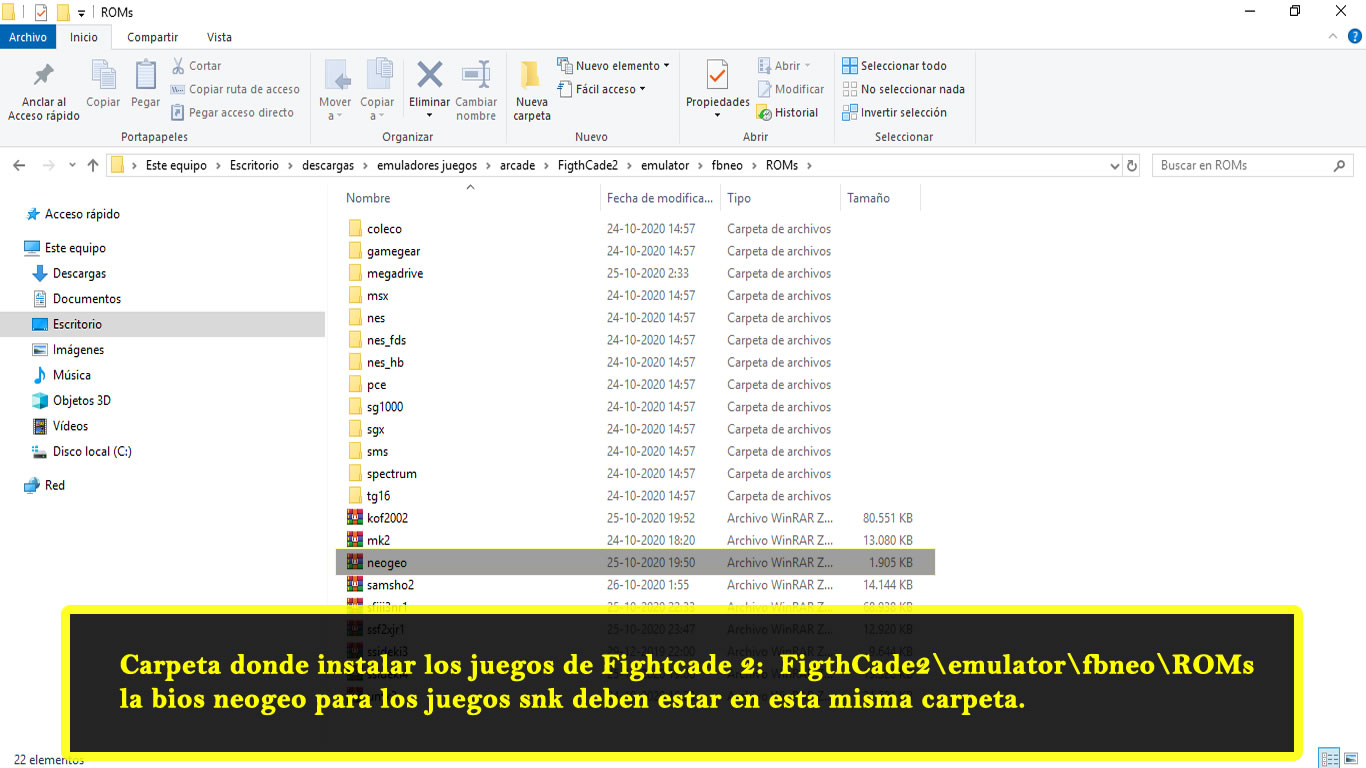Open the quick access toolbar customize arrow
Screen dimensions: 1366x768
pyautogui.click(x=81, y=13)
